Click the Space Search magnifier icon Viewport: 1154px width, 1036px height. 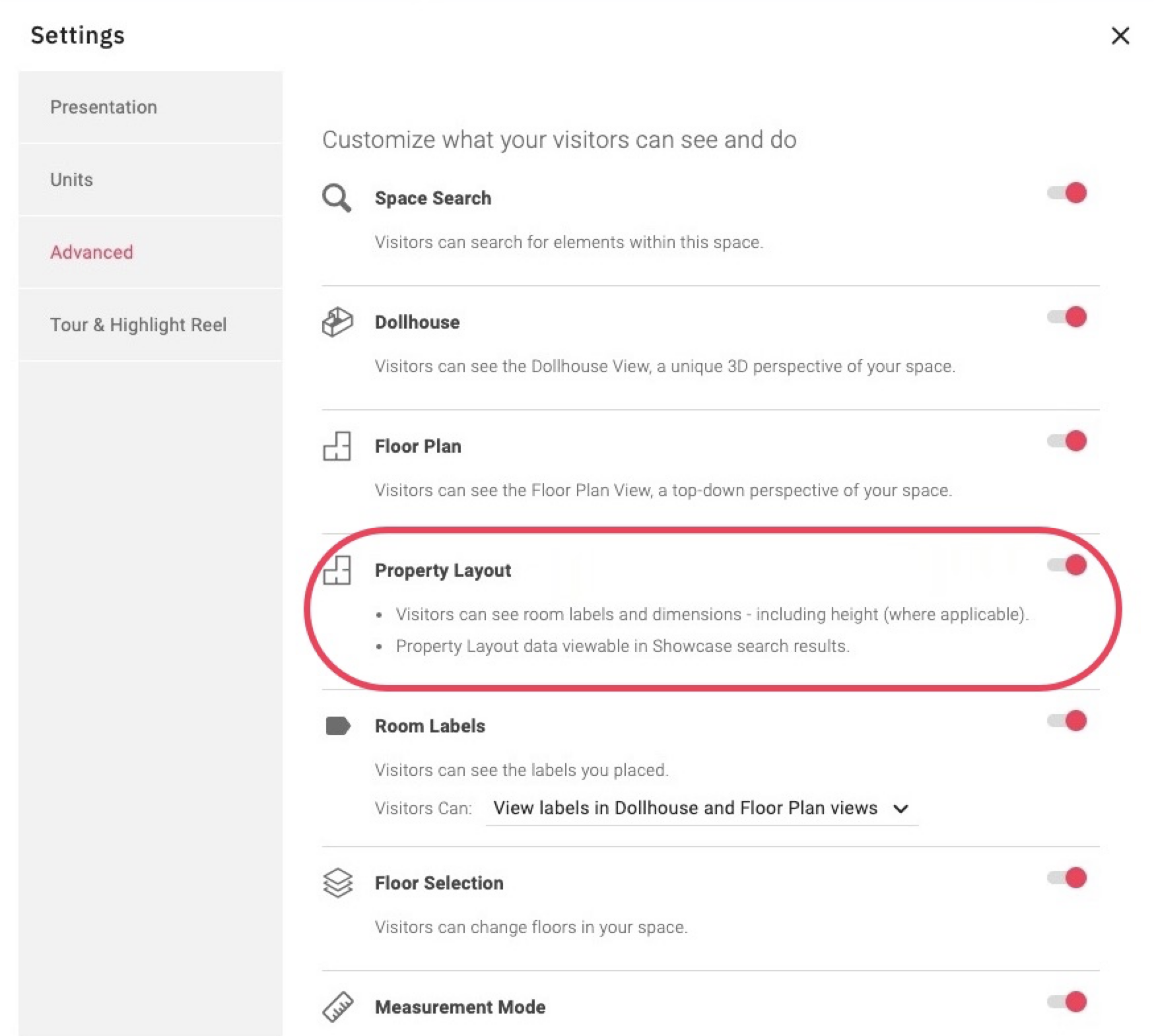click(337, 197)
